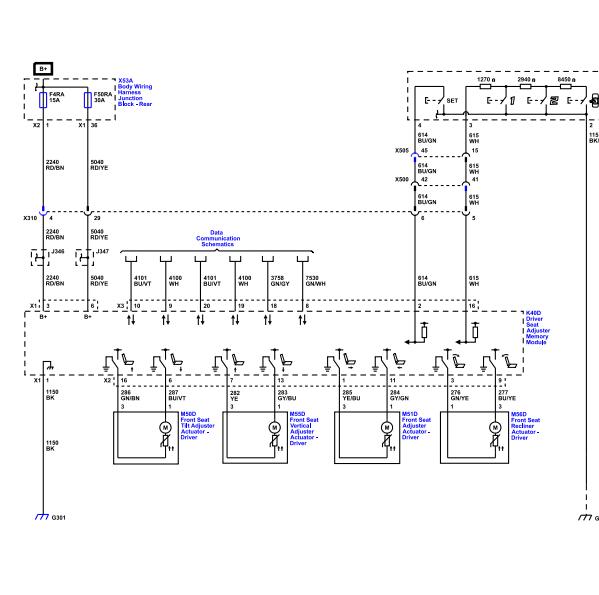Select the 1270 ohm resistor

click(485, 87)
